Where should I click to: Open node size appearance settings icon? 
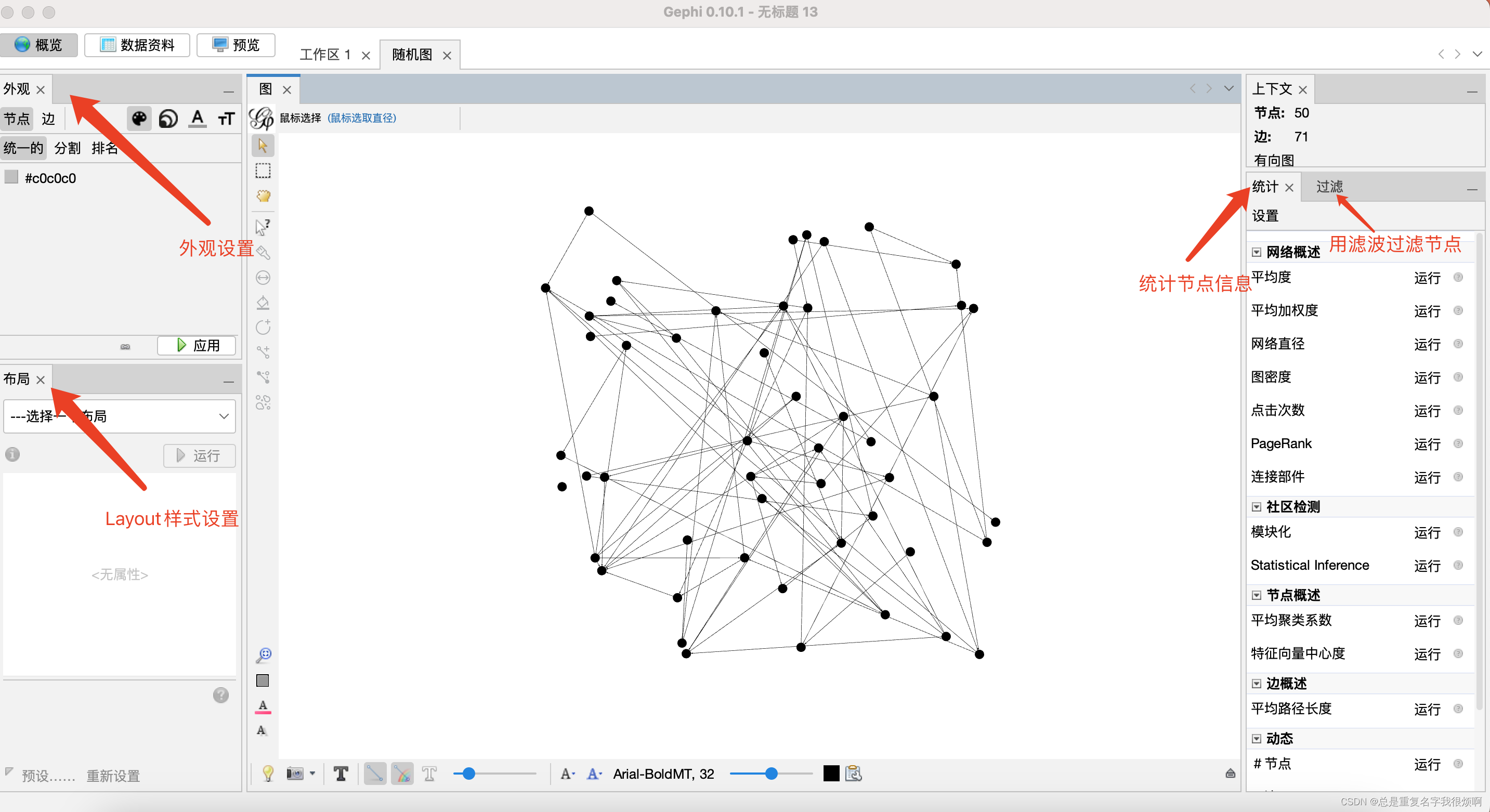tap(168, 119)
